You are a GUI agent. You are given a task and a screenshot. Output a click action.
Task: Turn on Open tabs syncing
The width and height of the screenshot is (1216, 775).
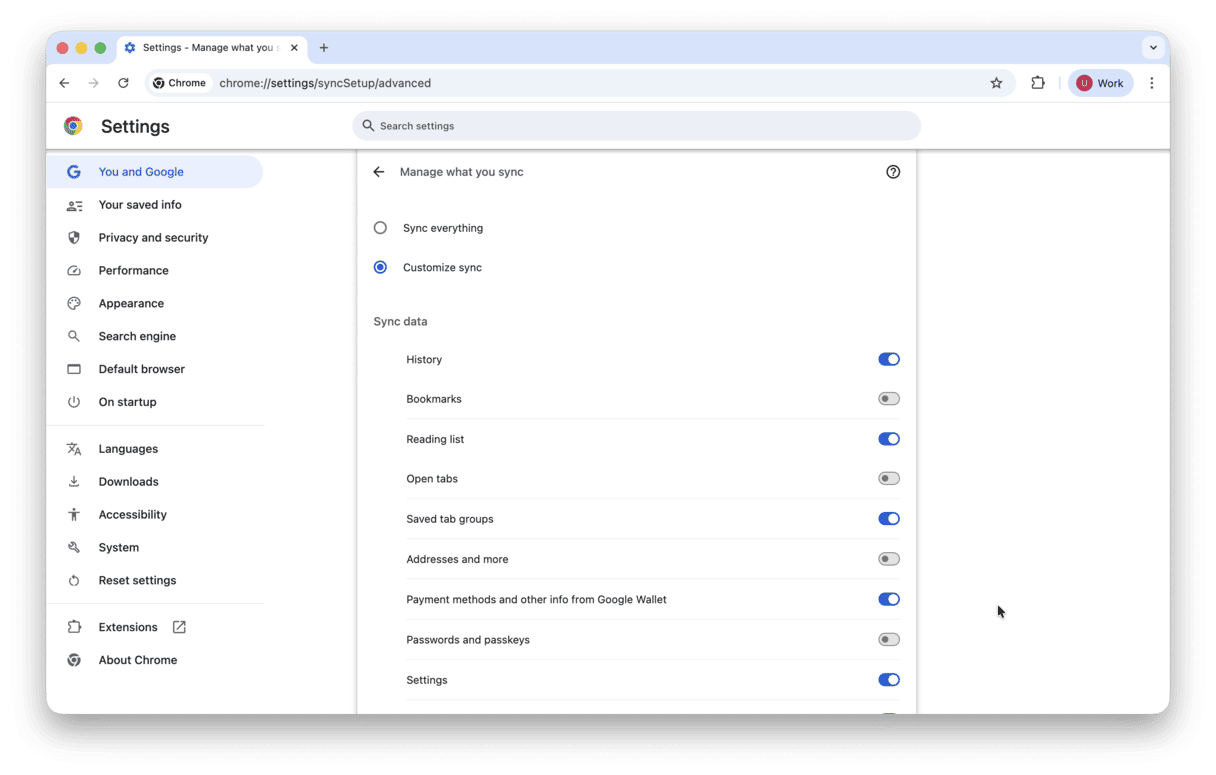(888, 478)
